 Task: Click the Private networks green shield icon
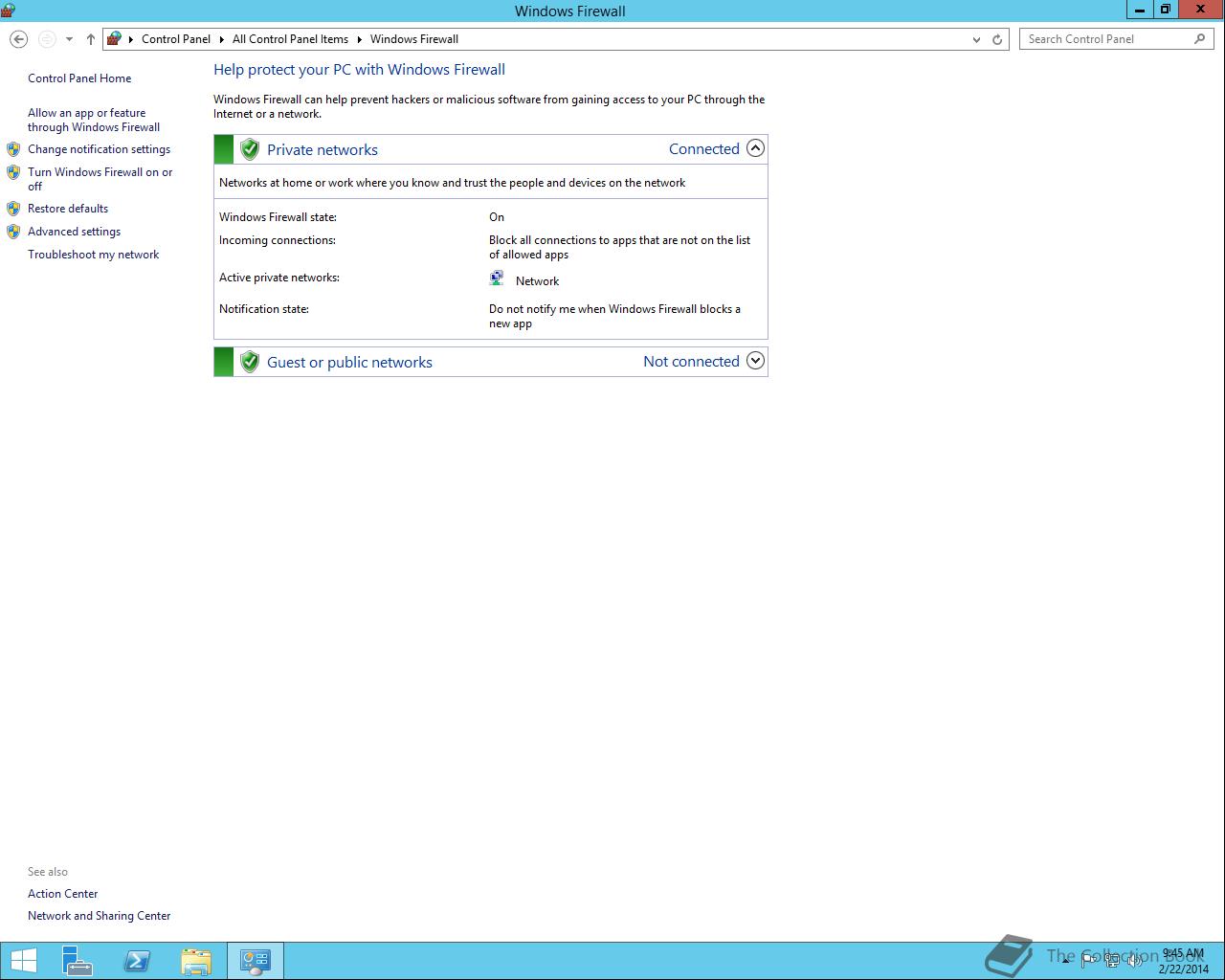(250, 149)
